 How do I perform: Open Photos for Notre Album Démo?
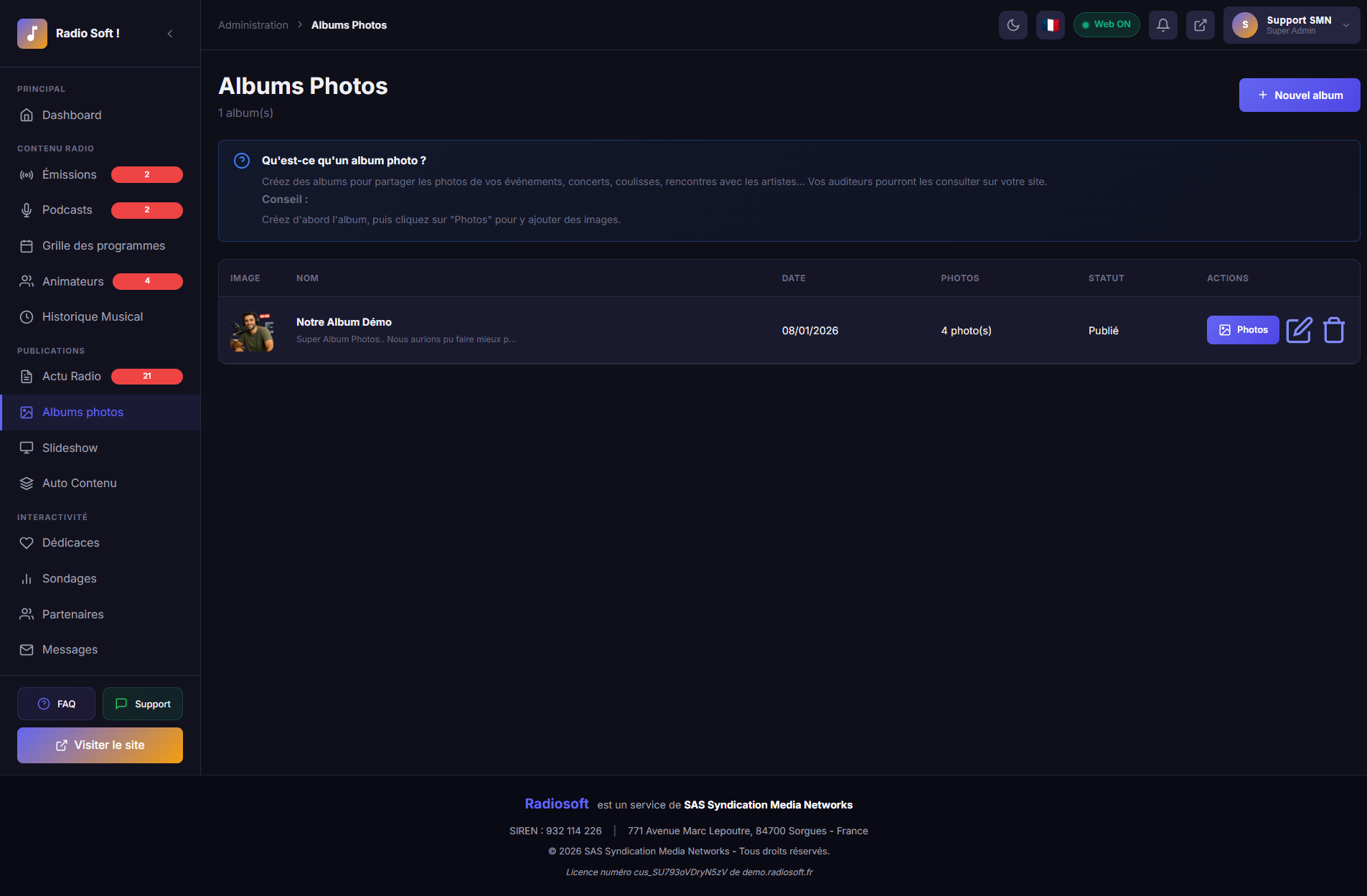1242,330
